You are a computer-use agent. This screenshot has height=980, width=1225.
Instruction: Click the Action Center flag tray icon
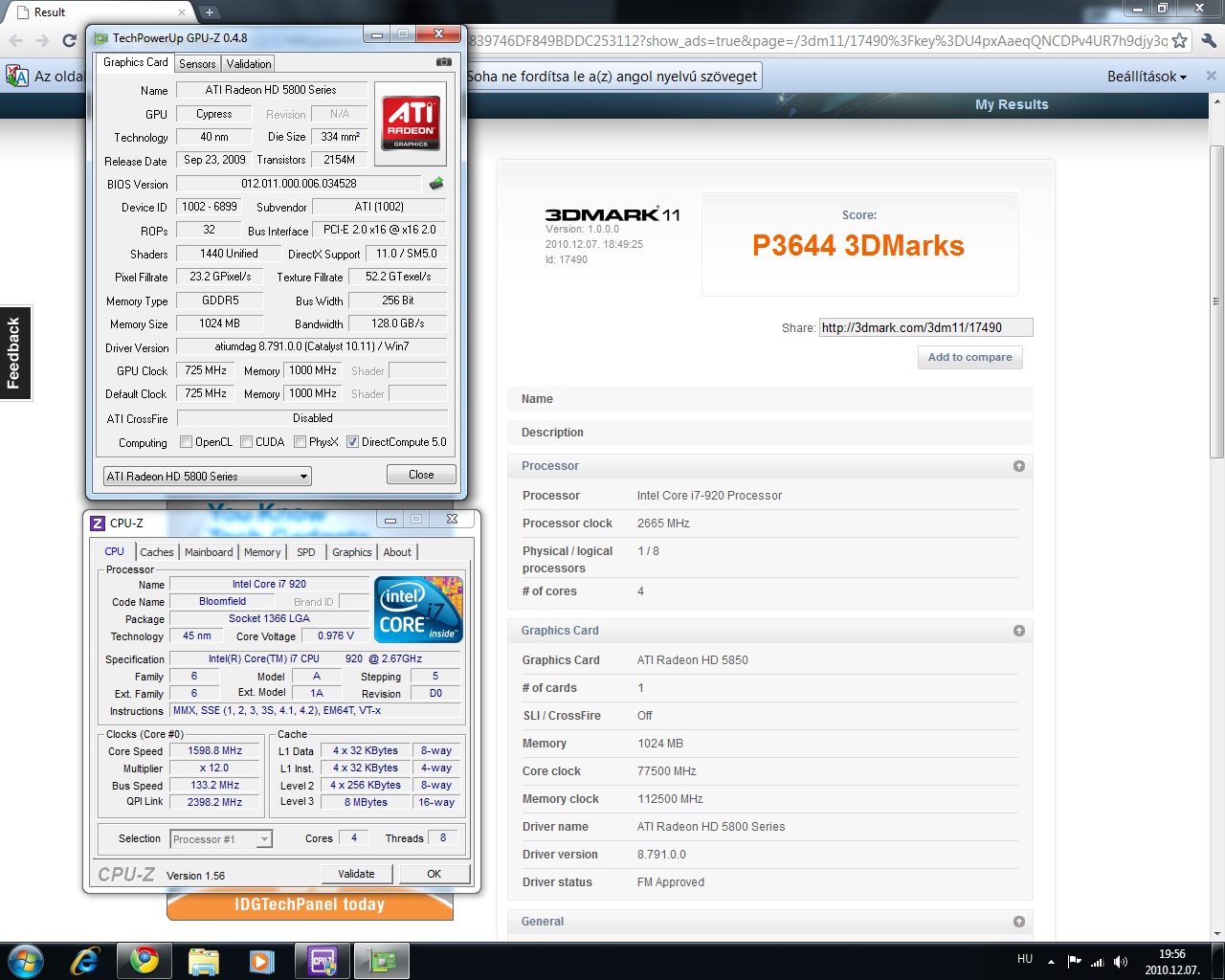pos(1074,962)
